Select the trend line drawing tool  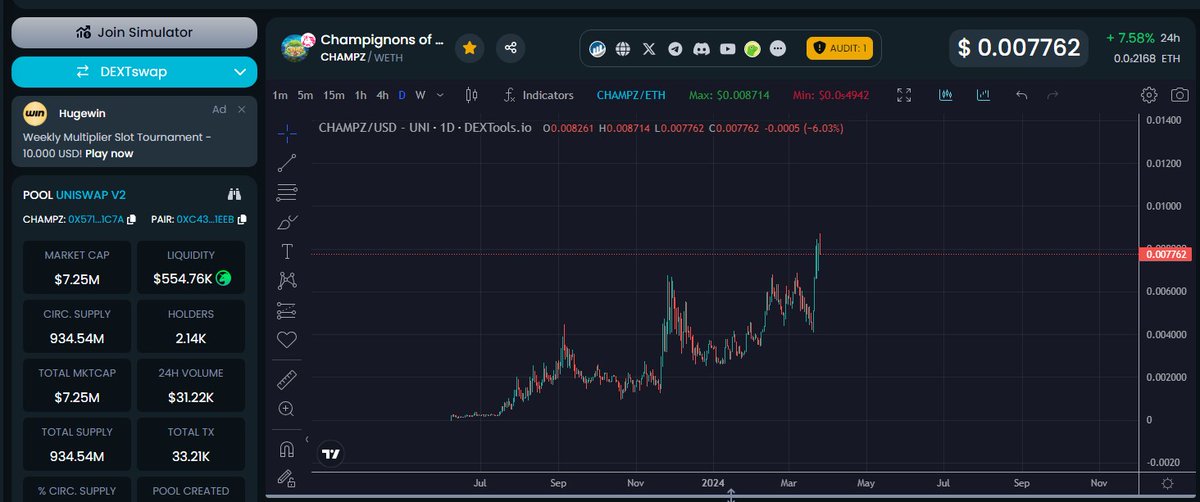click(x=287, y=162)
